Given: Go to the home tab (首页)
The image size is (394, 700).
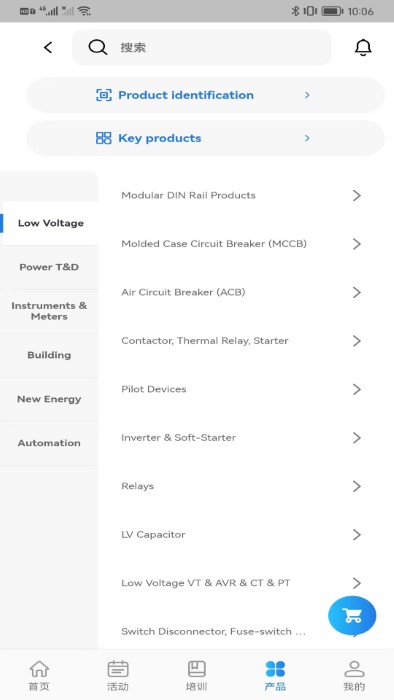Looking at the screenshot, I should [39, 676].
